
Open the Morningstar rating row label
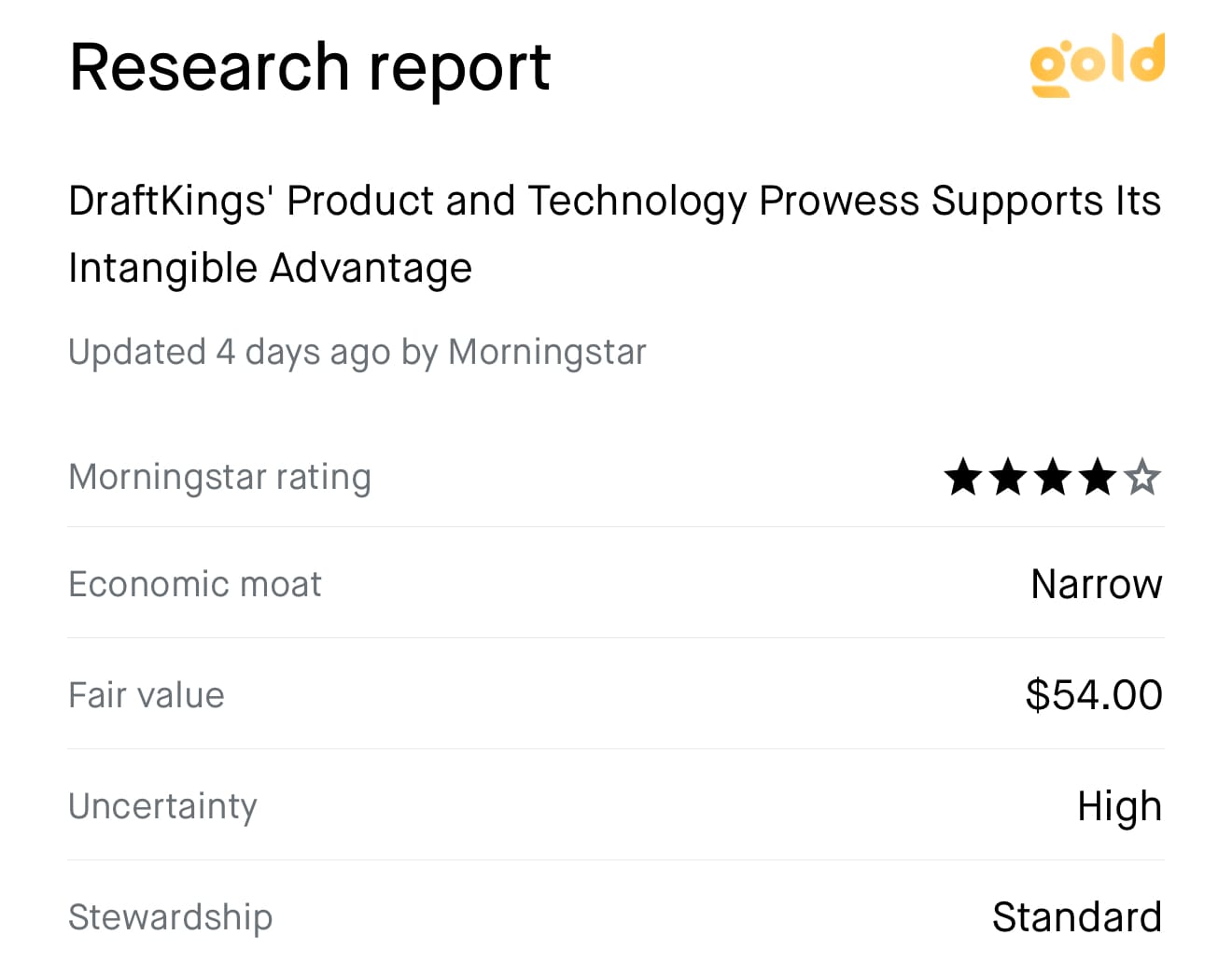coord(219,477)
